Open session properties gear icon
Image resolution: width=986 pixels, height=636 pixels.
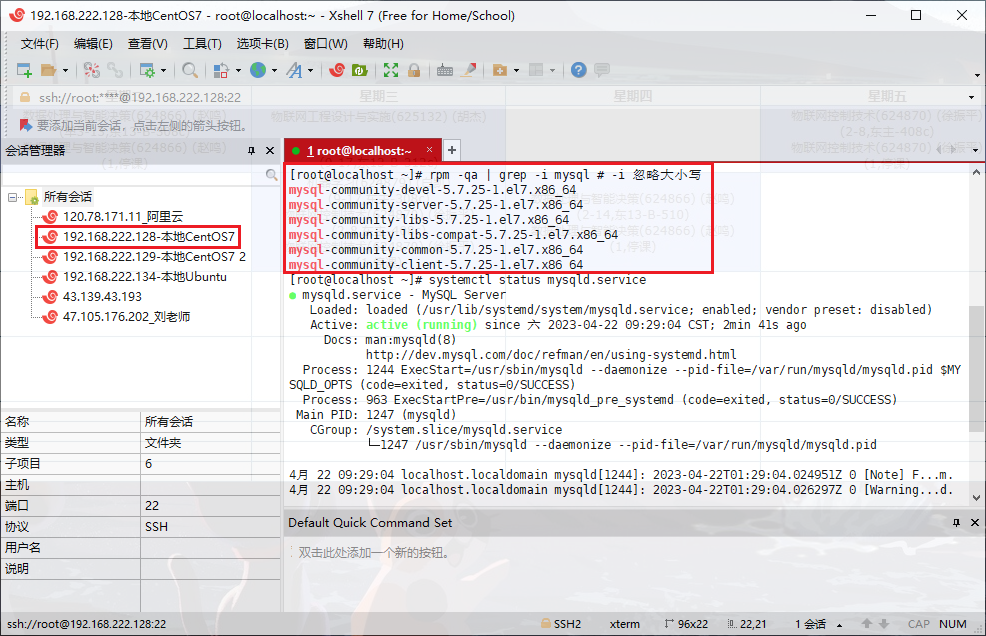pos(147,70)
